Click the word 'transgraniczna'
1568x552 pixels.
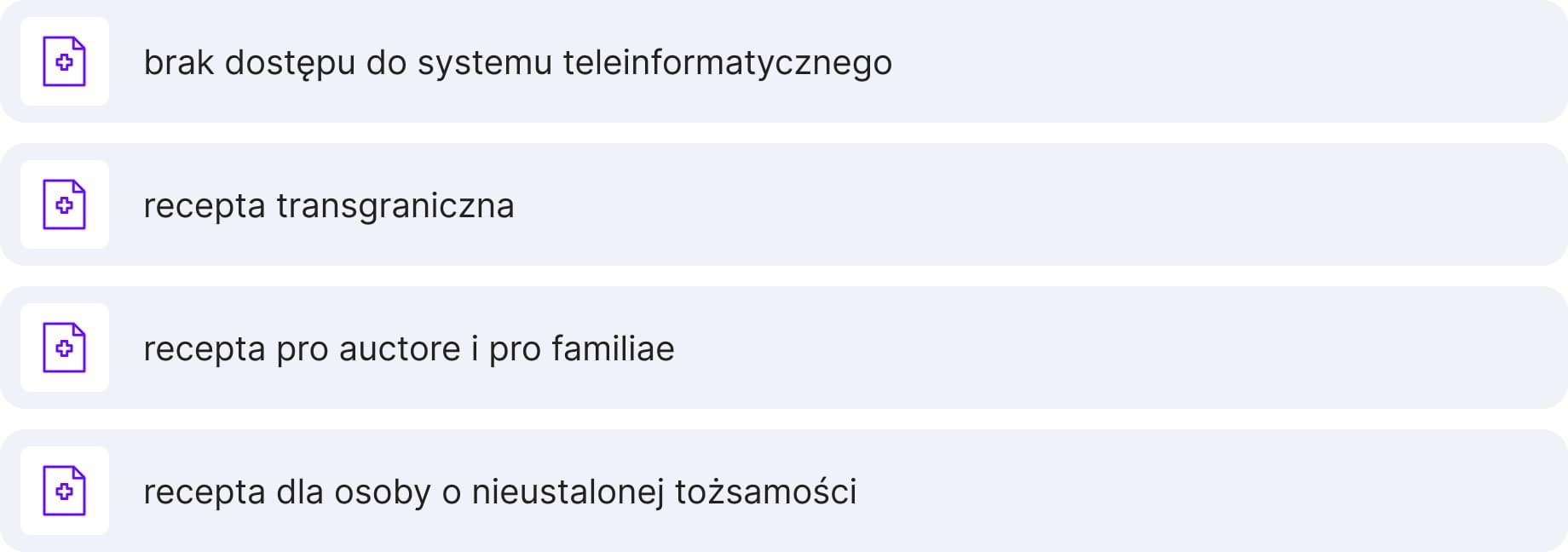(395, 206)
